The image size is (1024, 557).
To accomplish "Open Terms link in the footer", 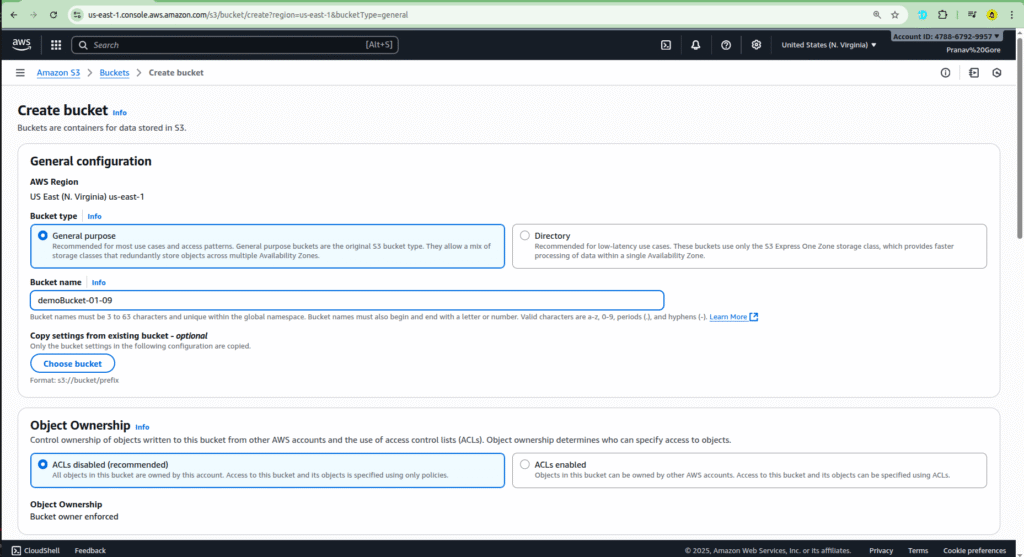I will pos(918,550).
